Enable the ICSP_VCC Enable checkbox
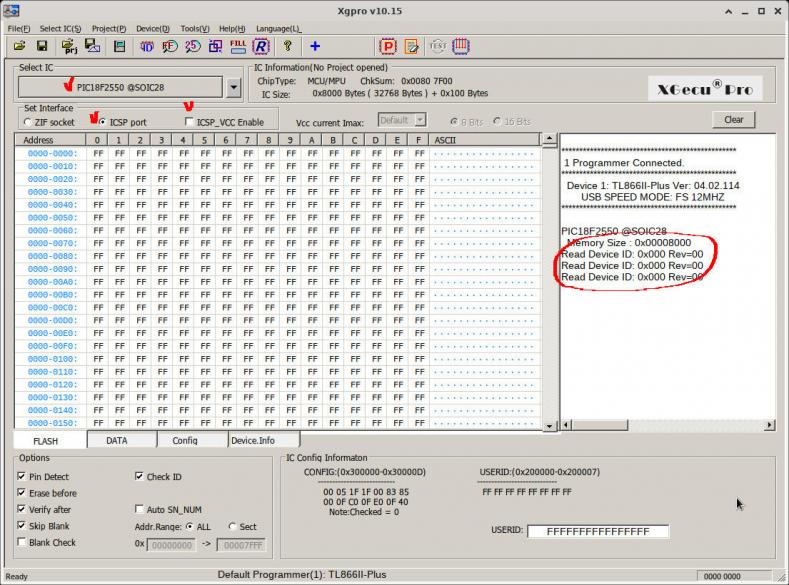 point(190,122)
